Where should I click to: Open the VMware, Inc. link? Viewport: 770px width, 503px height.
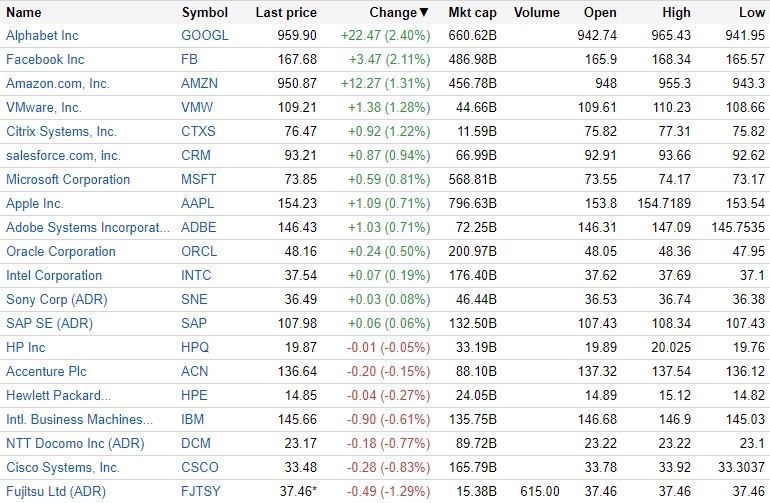coord(44,107)
